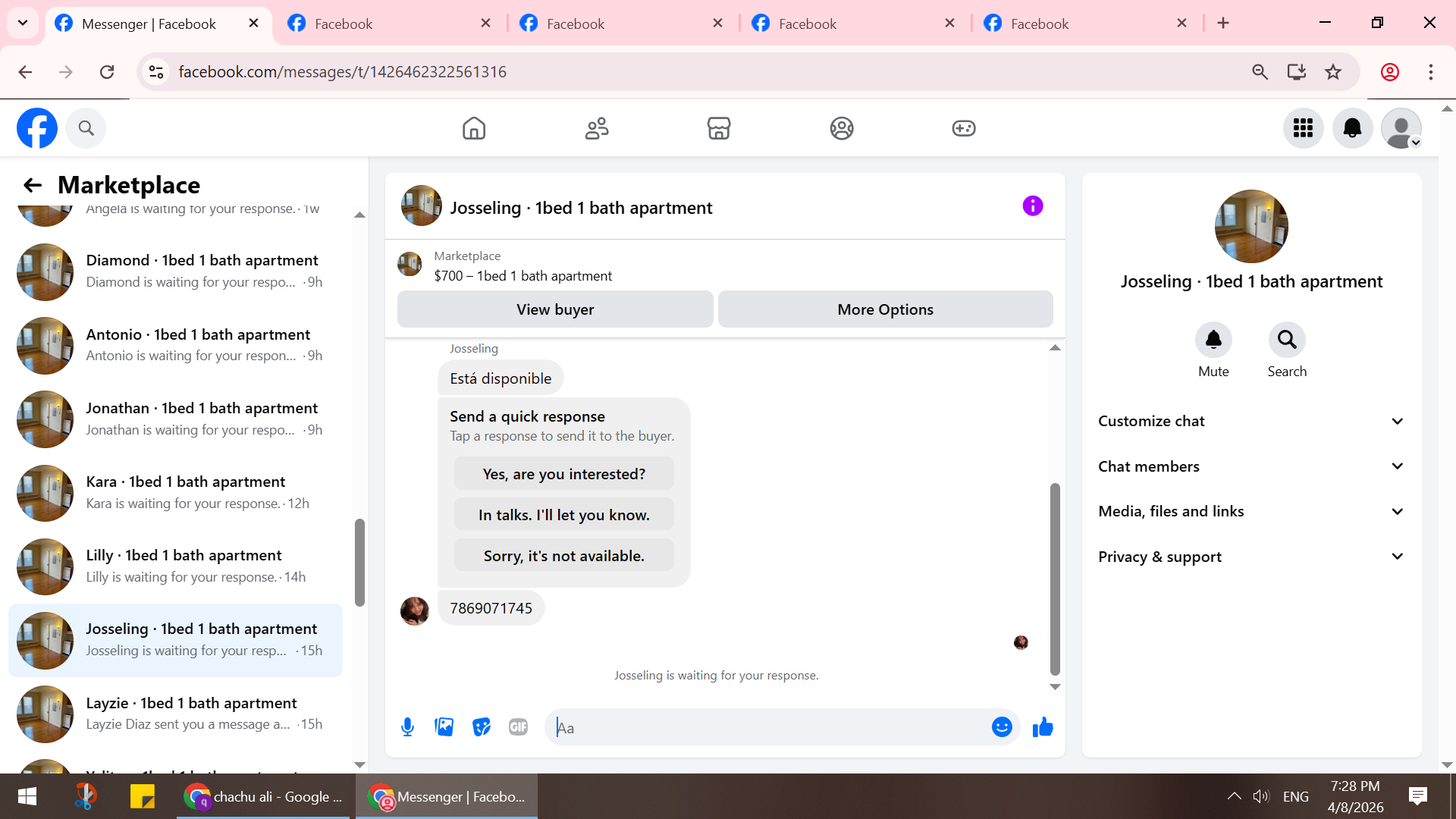Open the sticker picker icon

click(x=482, y=727)
